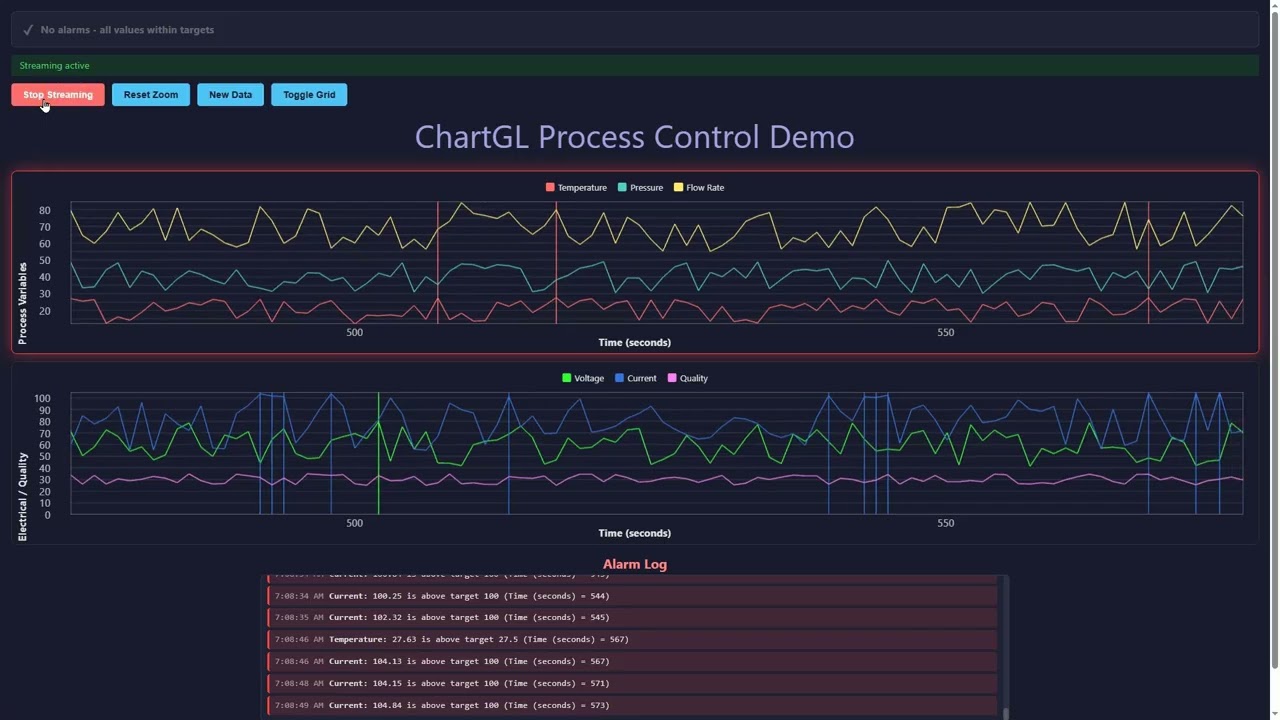This screenshot has height=720, width=1280.
Task: Click the checkmark icon in the alarm banner
Action: pyautogui.click(x=28, y=30)
